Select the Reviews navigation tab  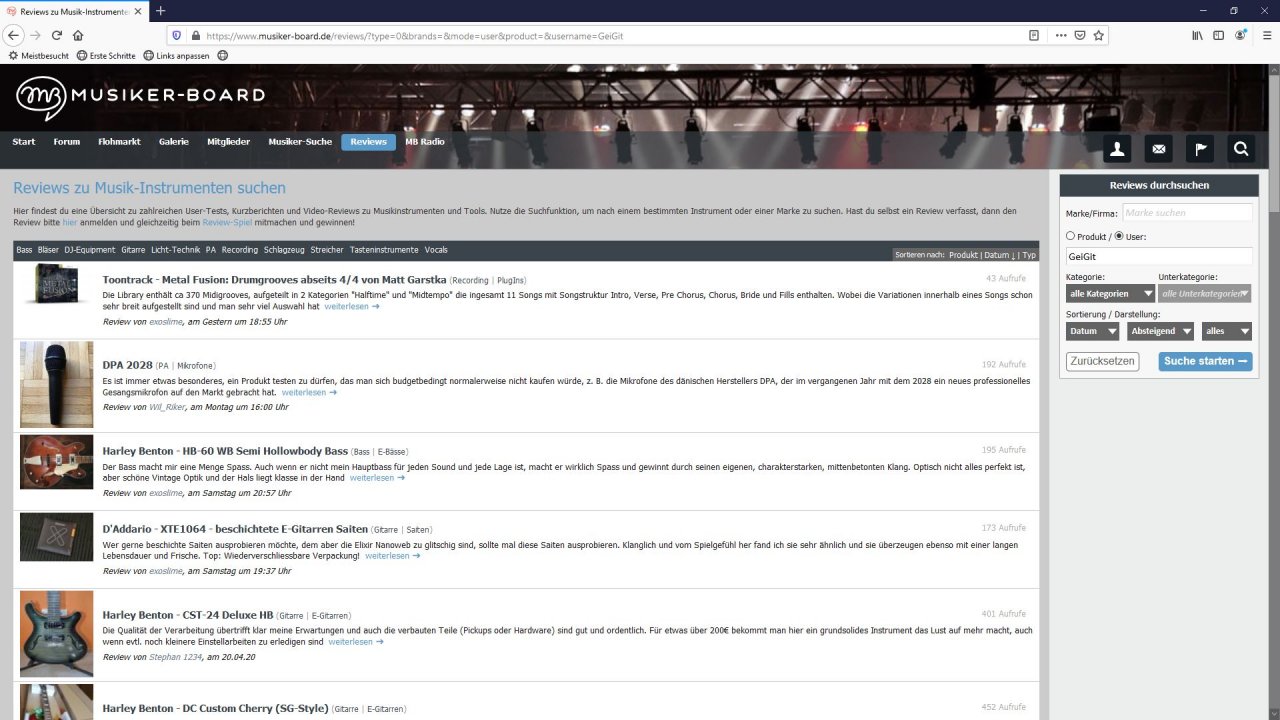368,142
